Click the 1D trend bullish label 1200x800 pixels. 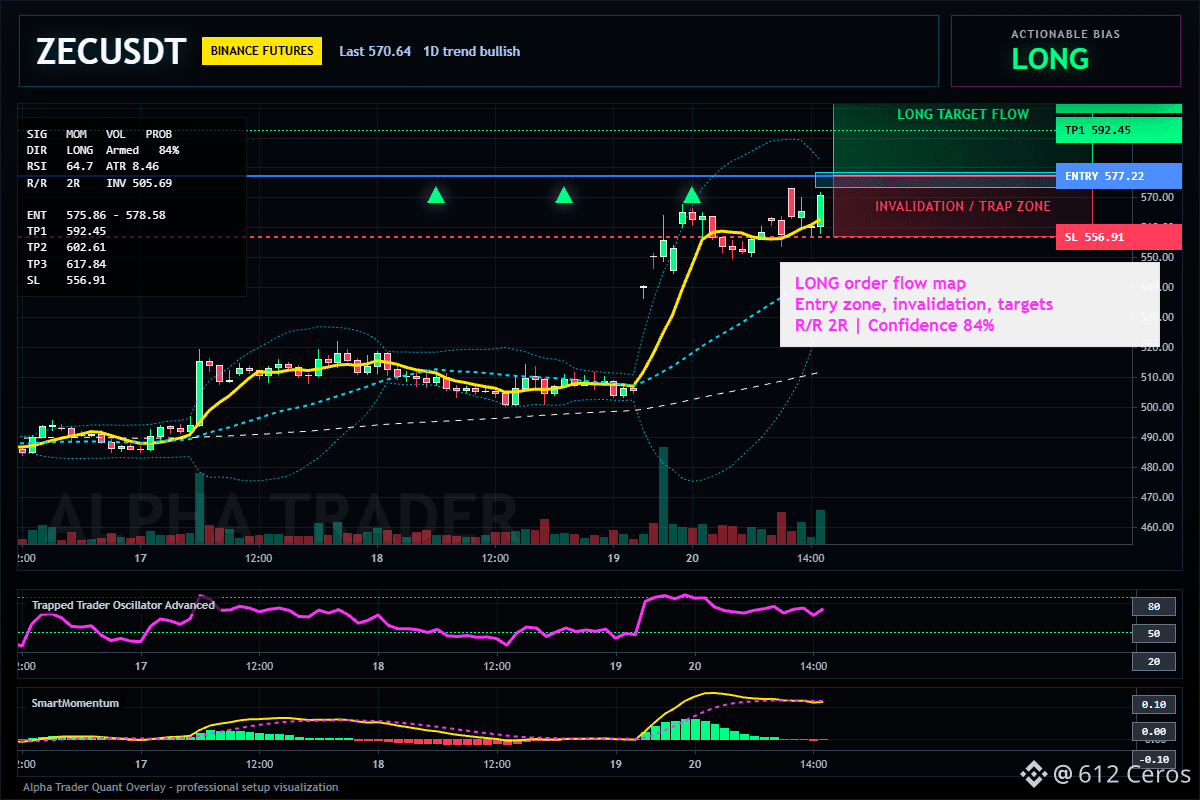pos(471,51)
